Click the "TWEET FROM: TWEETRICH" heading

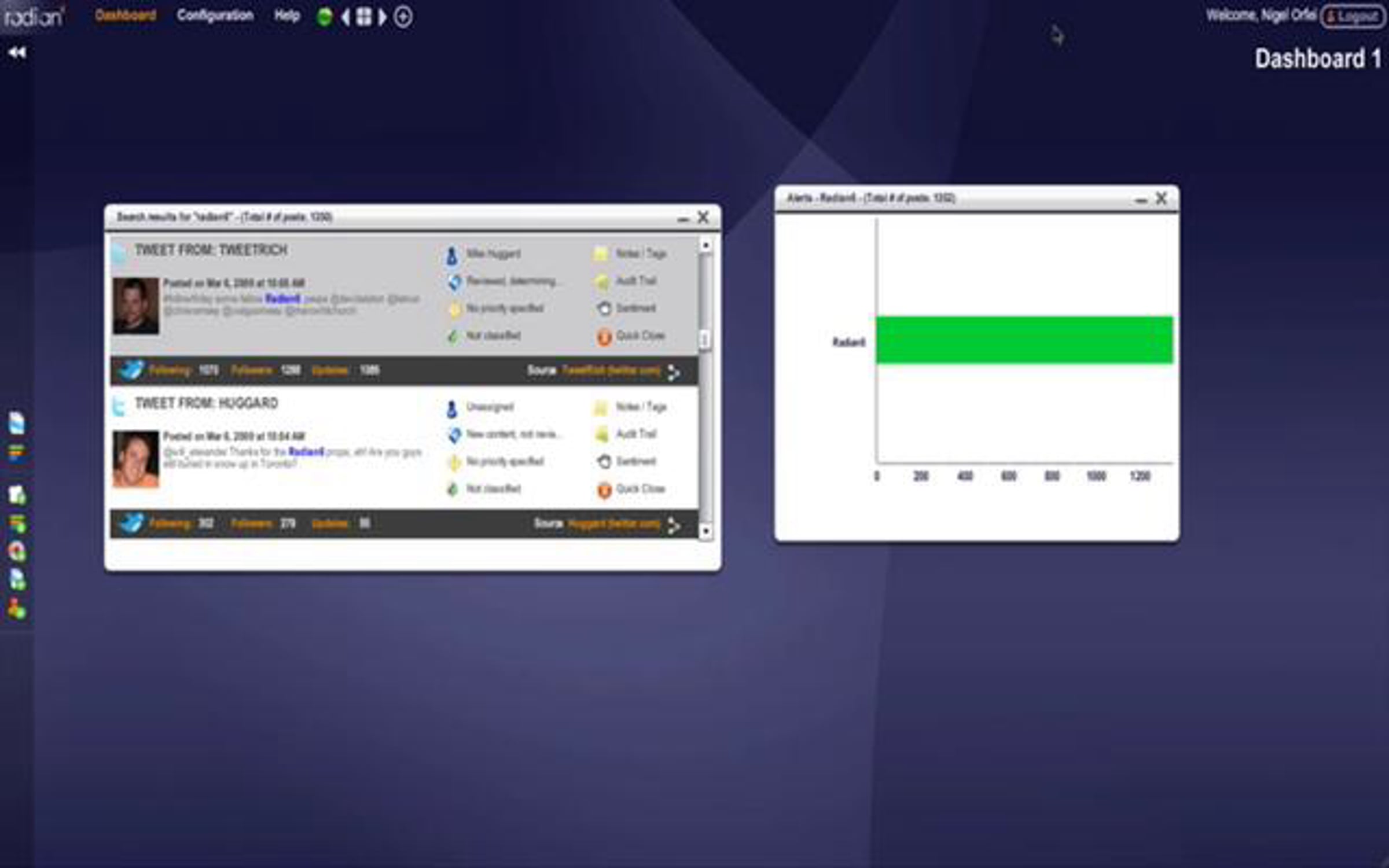[x=211, y=250]
